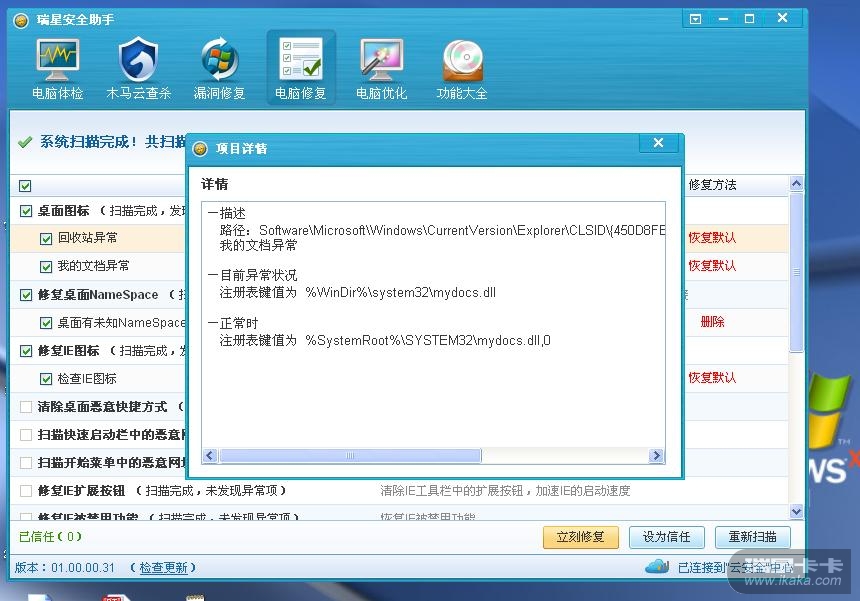Uncheck the 桌面有未知NameSpace checkbox
The image size is (860, 601).
click(46, 323)
